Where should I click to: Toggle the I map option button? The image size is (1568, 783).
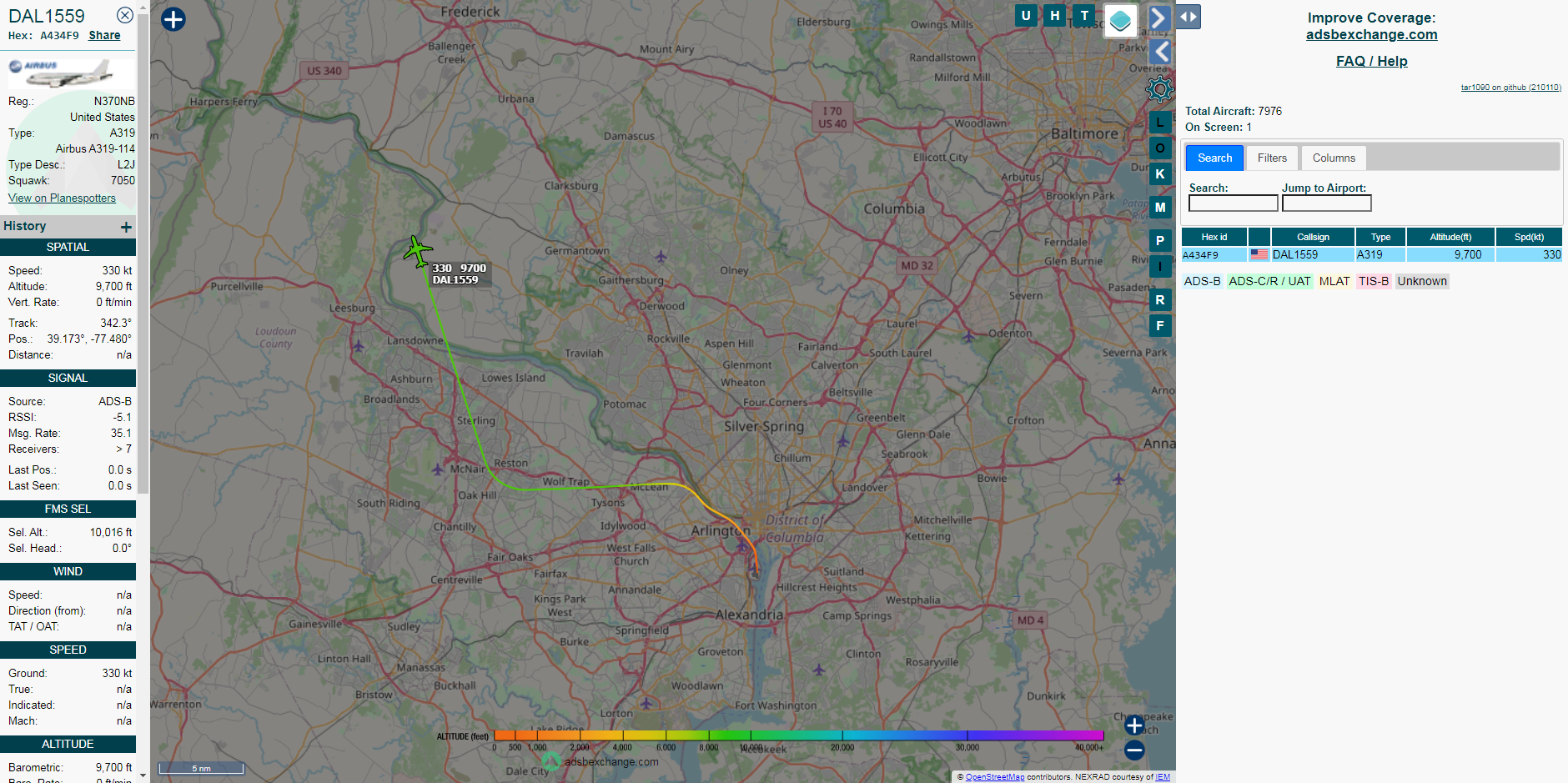click(1160, 266)
